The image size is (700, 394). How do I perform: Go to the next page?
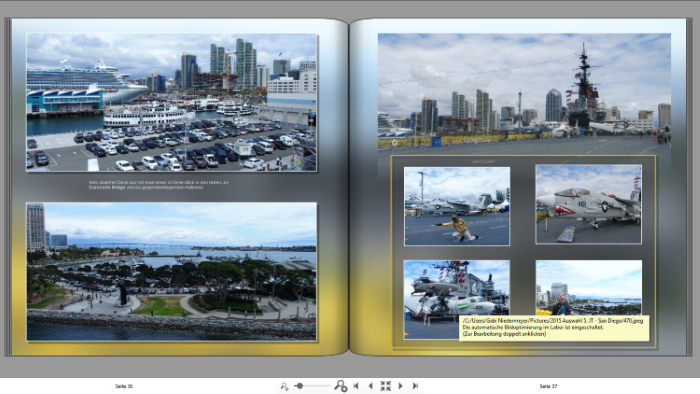tap(400, 386)
